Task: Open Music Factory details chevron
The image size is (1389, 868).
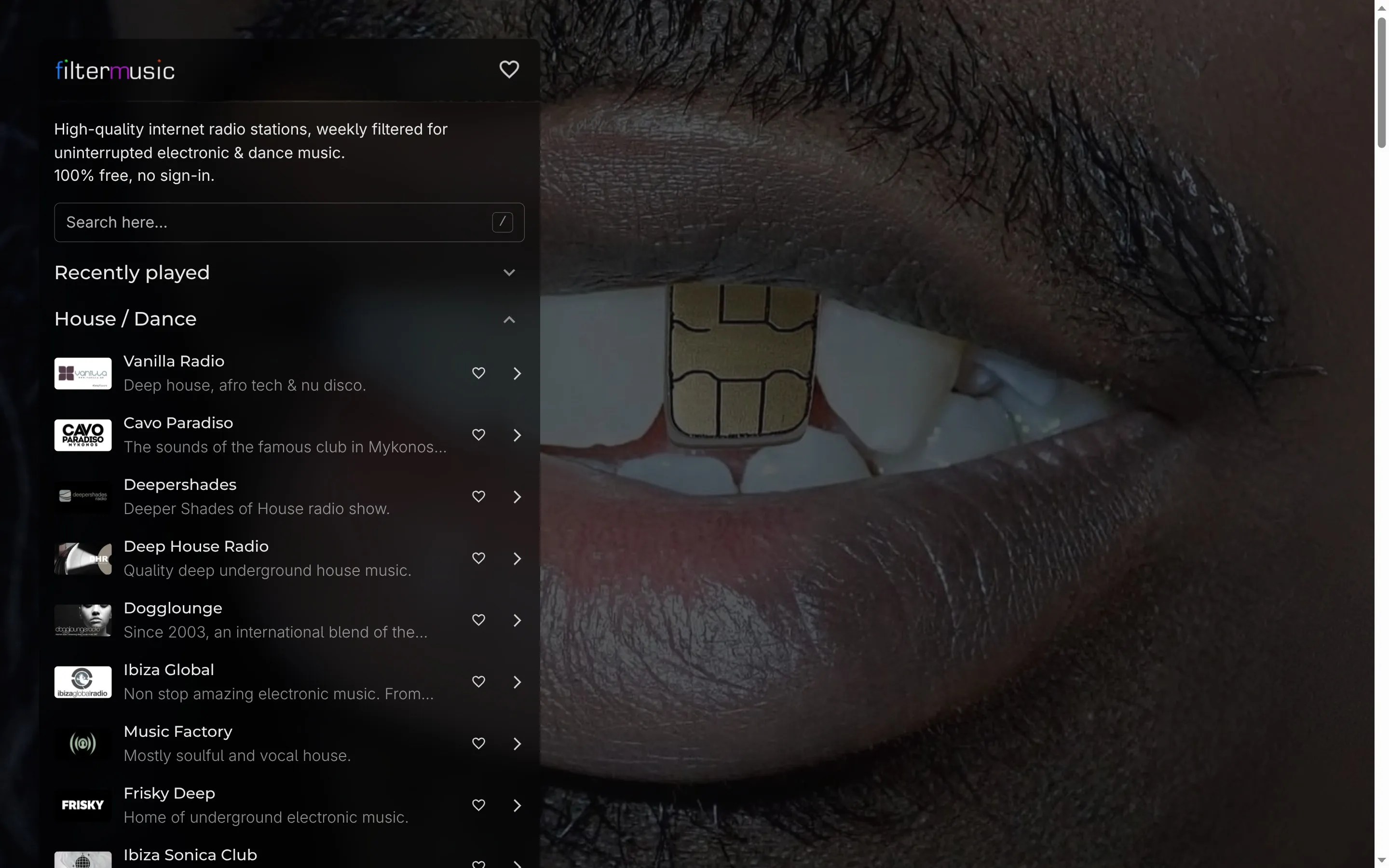Action: (x=517, y=744)
